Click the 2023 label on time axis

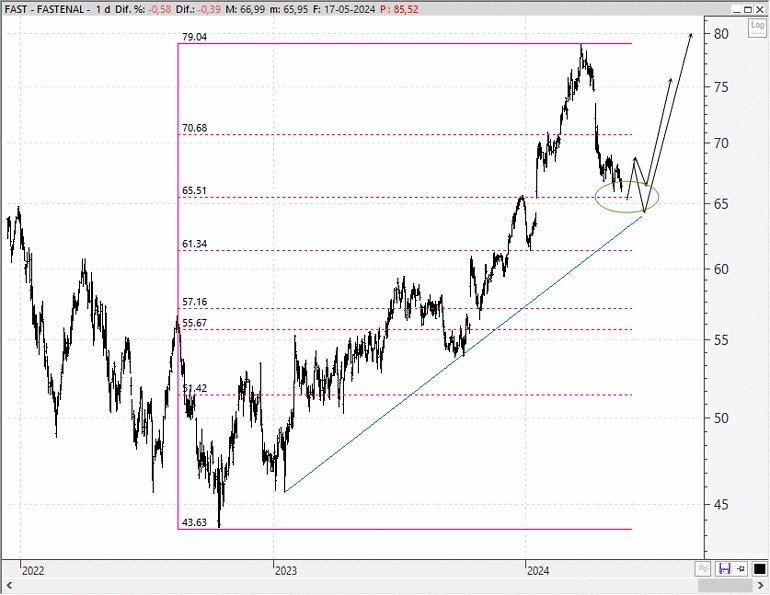point(286,571)
